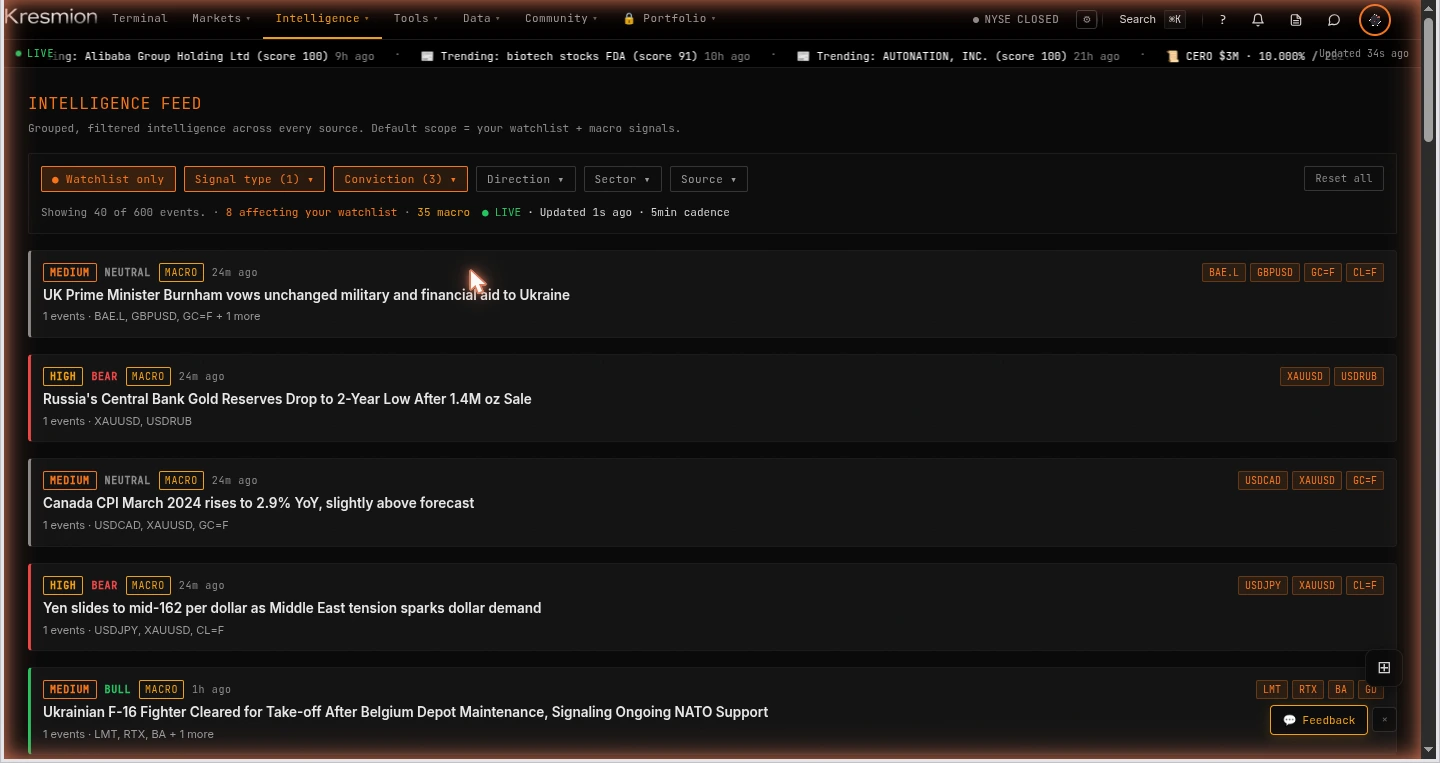Open the Ukrainian F-16 Fighter headline
The image size is (1440, 763).
[405, 712]
